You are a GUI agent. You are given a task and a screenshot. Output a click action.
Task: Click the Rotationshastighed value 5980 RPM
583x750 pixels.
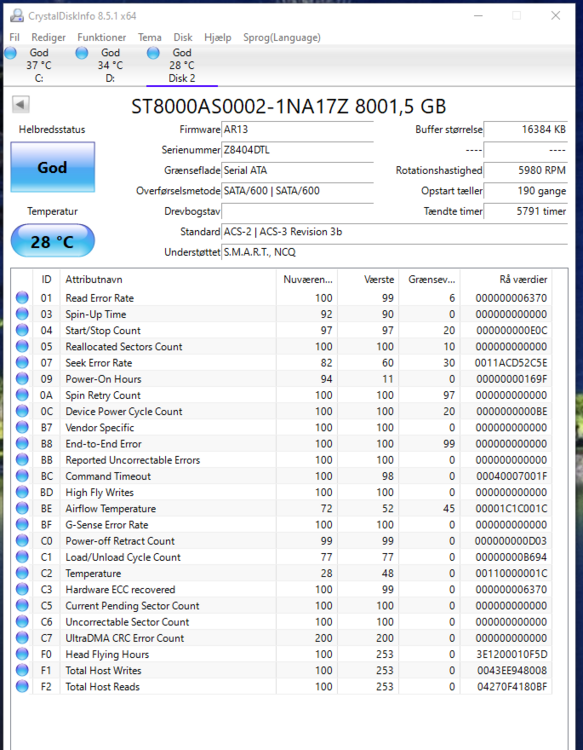point(526,170)
